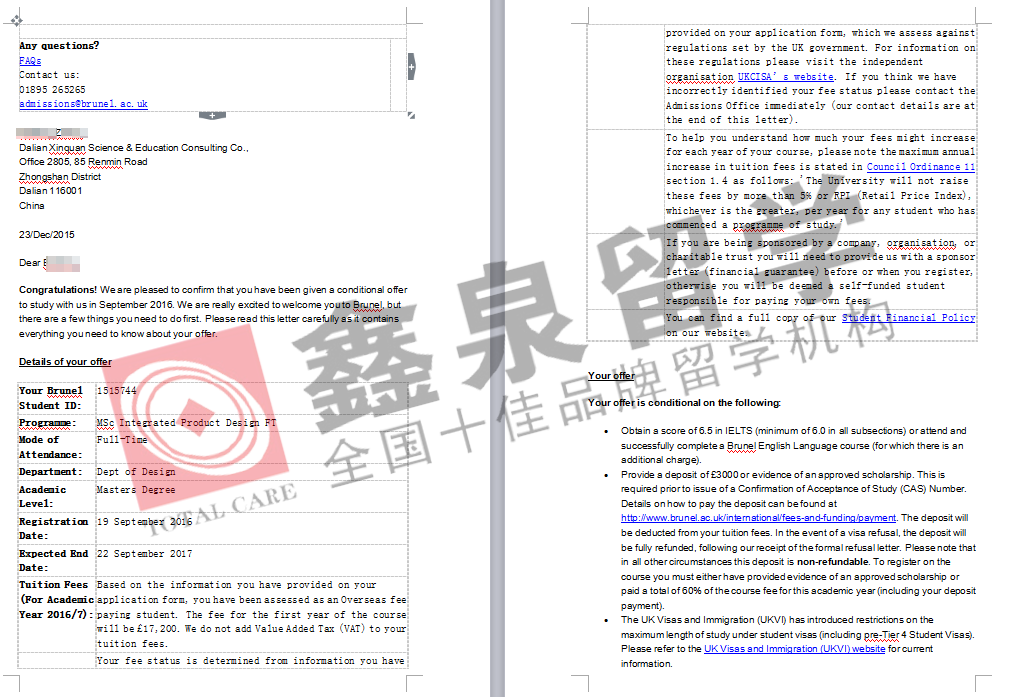Click the insert row plus control below contact table
The width and height of the screenshot is (1010, 697).
tap(212, 115)
